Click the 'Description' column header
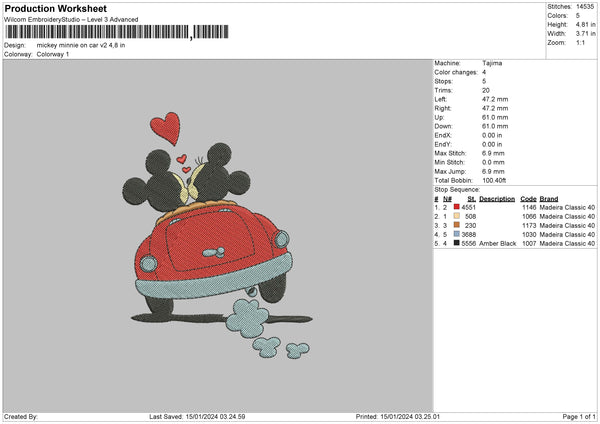 click(x=497, y=199)
